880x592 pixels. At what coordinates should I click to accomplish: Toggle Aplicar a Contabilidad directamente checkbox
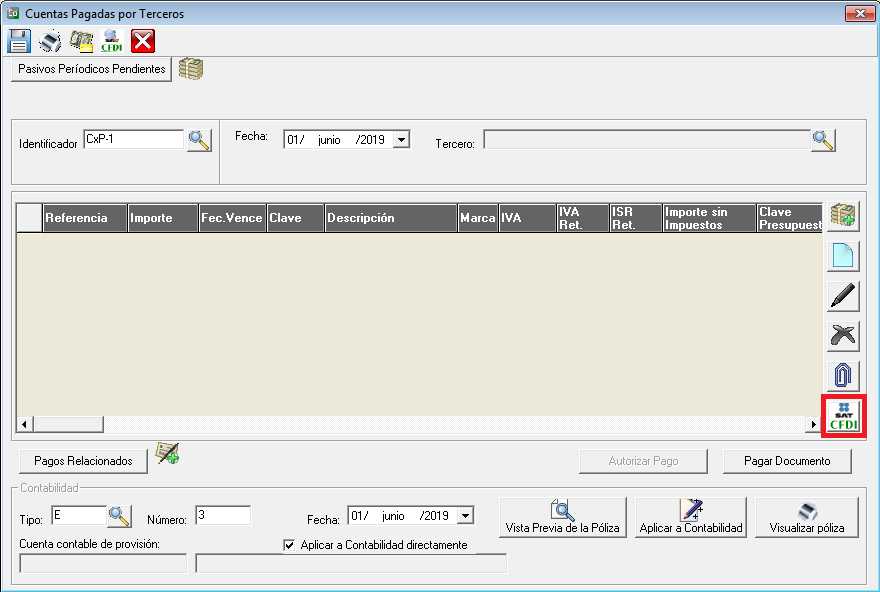[290, 545]
